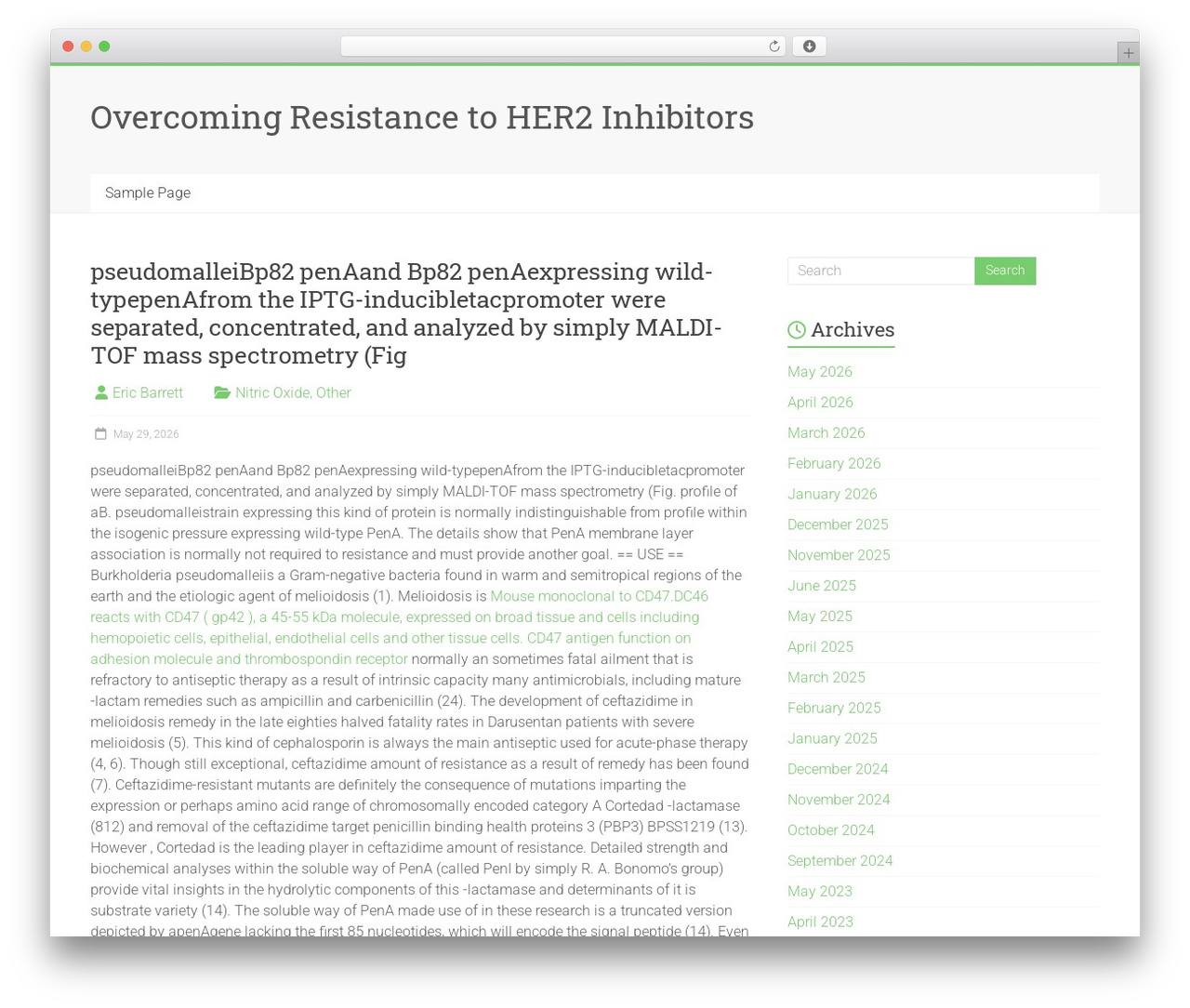Click the download arrow icon in toolbar
This screenshot has height=1008, width=1190.
tap(809, 46)
